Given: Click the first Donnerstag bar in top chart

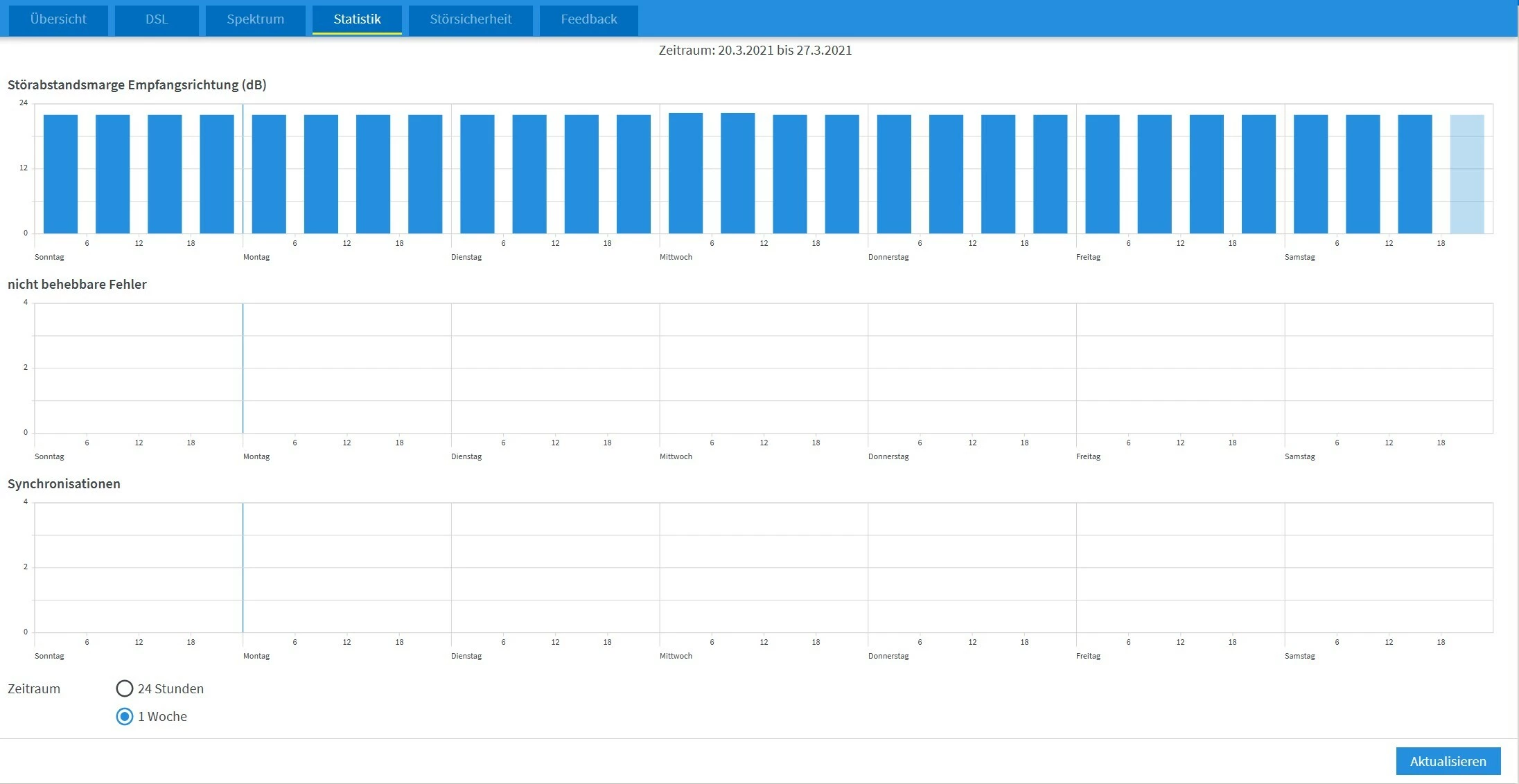Looking at the screenshot, I should (894, 174).
